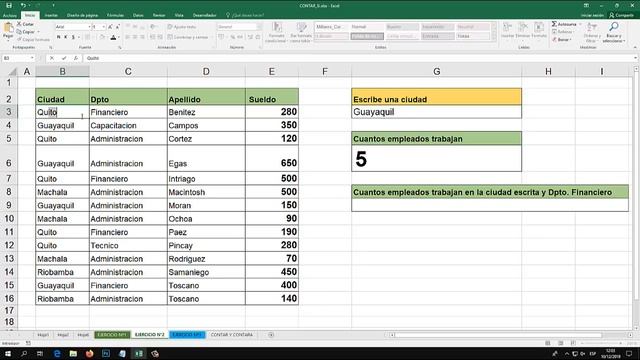640x360 pixels.
Task: Open the Name Box dropdown arrow
Action: (32, 58)
